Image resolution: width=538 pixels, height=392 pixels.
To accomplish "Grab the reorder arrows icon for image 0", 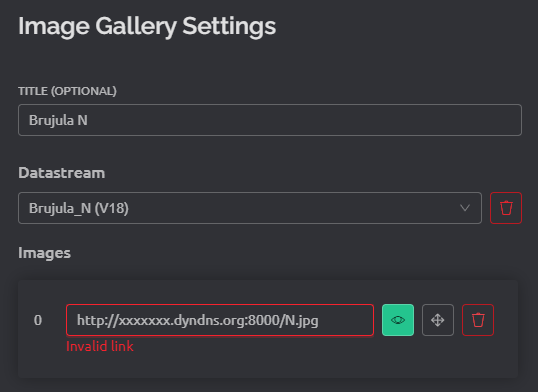I will [x=437, y=320].
